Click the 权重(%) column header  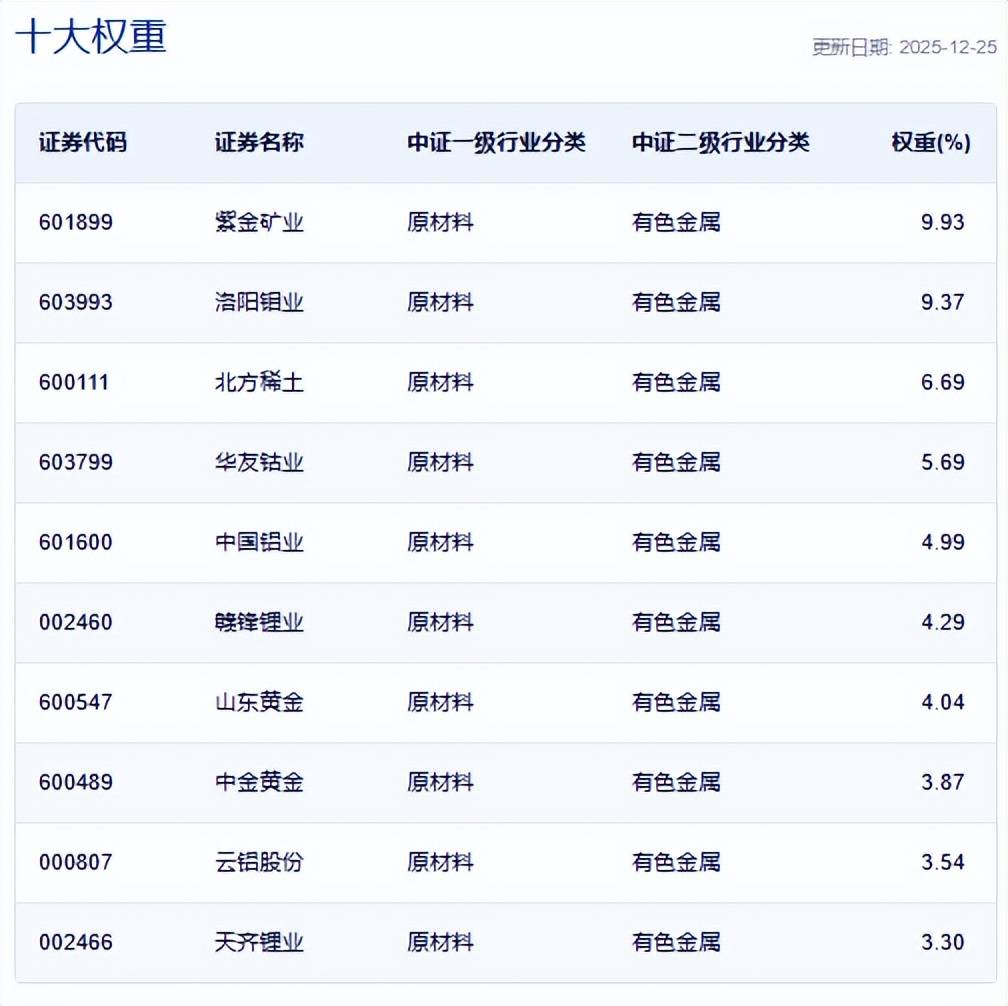coord(931,142)
